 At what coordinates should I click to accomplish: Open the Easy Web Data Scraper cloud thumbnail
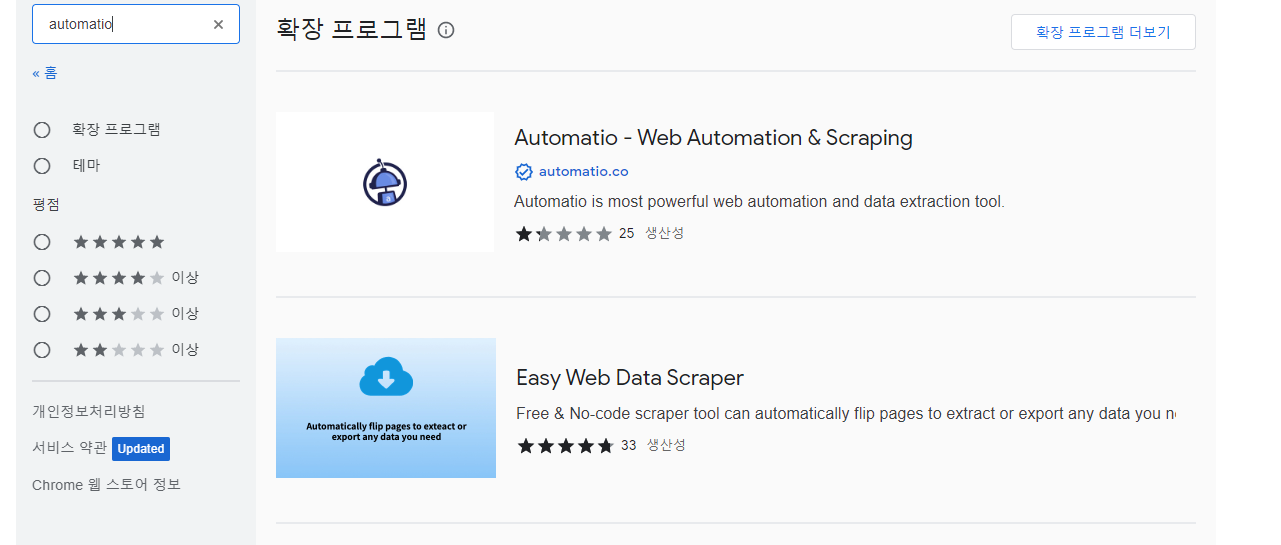coord(386,408)
